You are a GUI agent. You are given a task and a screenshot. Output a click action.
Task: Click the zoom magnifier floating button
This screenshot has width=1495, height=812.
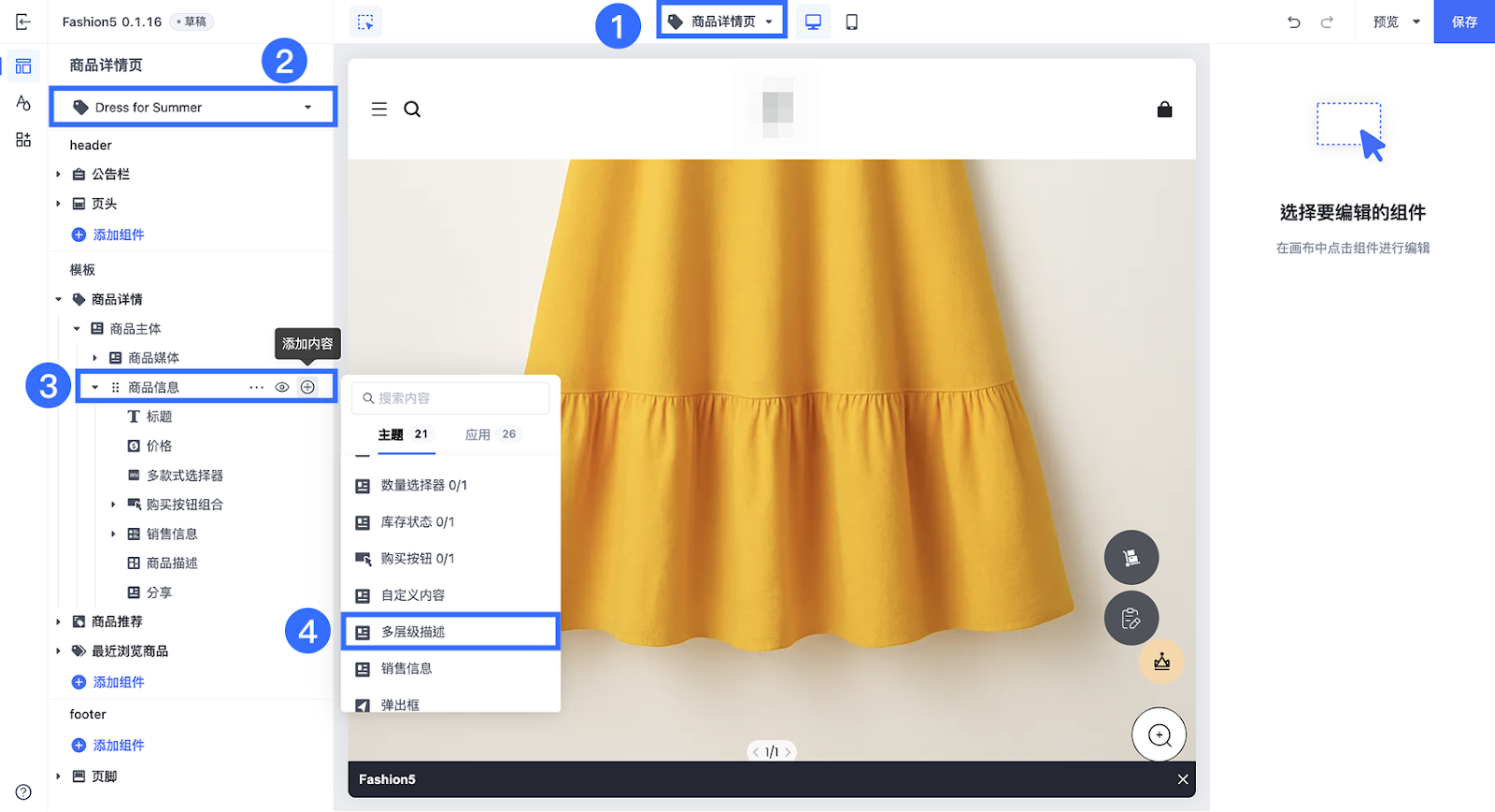(x=1159, y=735)
